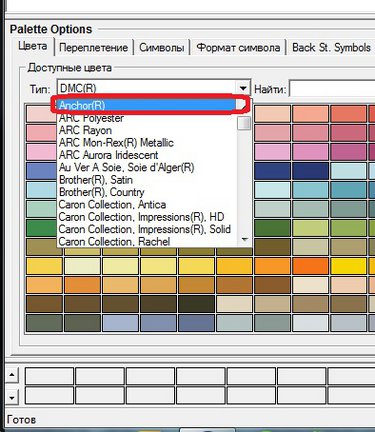Select Brother(R), Country thread type
Viewport: 375px width, 432px height.
[x=147, y=192]
